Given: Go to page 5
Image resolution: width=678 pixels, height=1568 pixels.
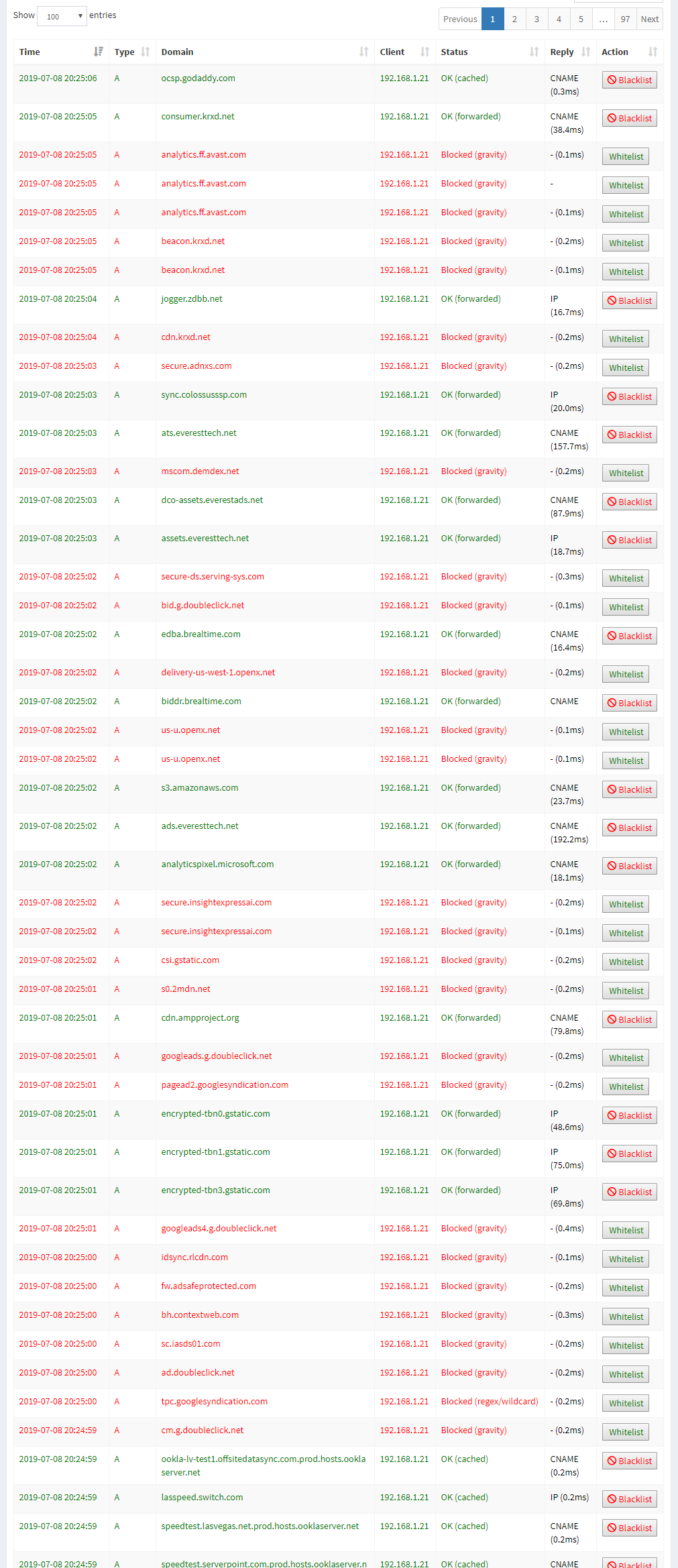Looking at the screenshot, I should click(581, 19).
